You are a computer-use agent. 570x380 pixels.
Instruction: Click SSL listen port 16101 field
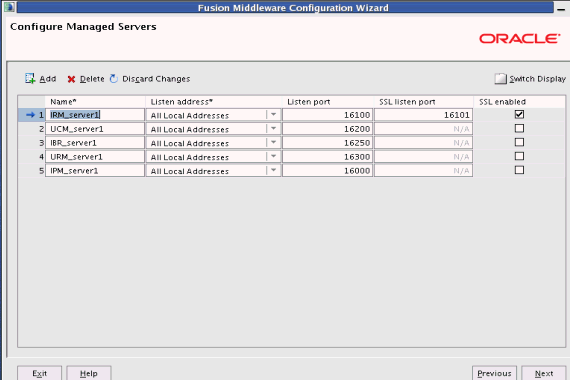(424, 115)
